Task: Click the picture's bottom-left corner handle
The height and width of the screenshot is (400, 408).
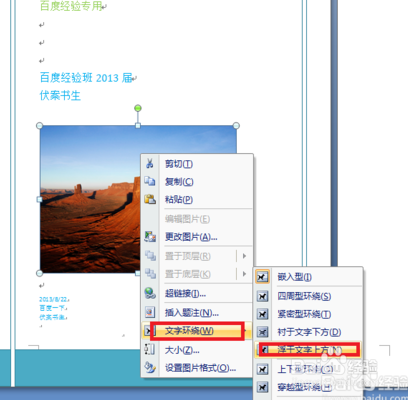Action: (x=39, y=273)
